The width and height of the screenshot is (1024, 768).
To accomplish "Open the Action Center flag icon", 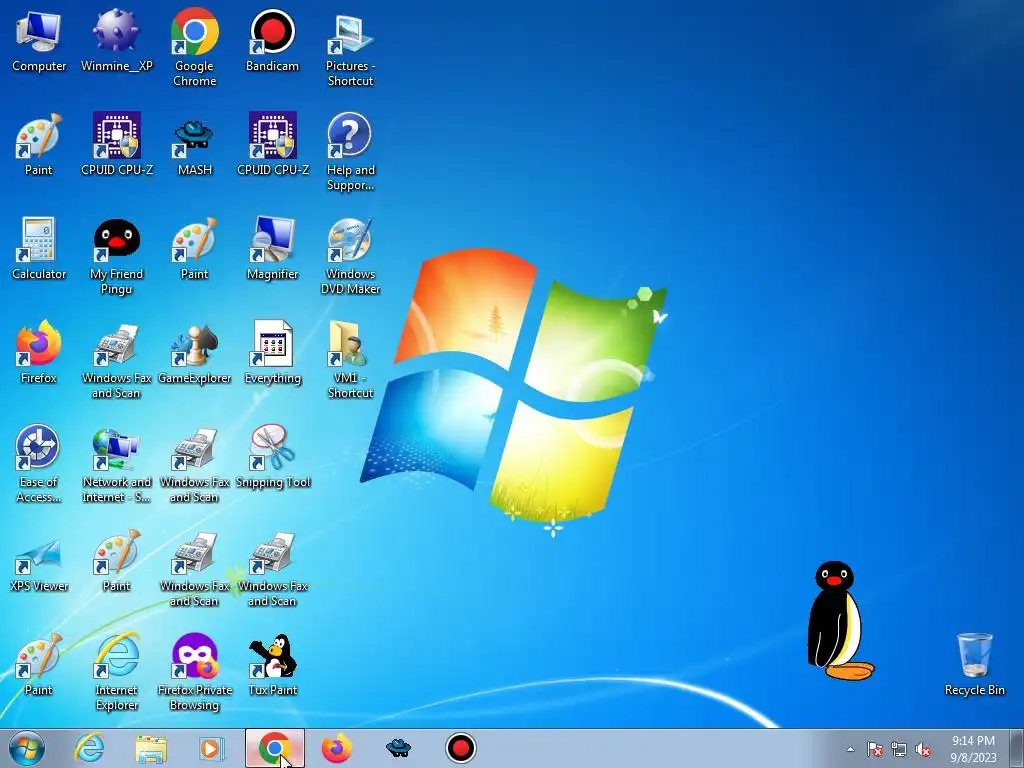I will point(875,749).
